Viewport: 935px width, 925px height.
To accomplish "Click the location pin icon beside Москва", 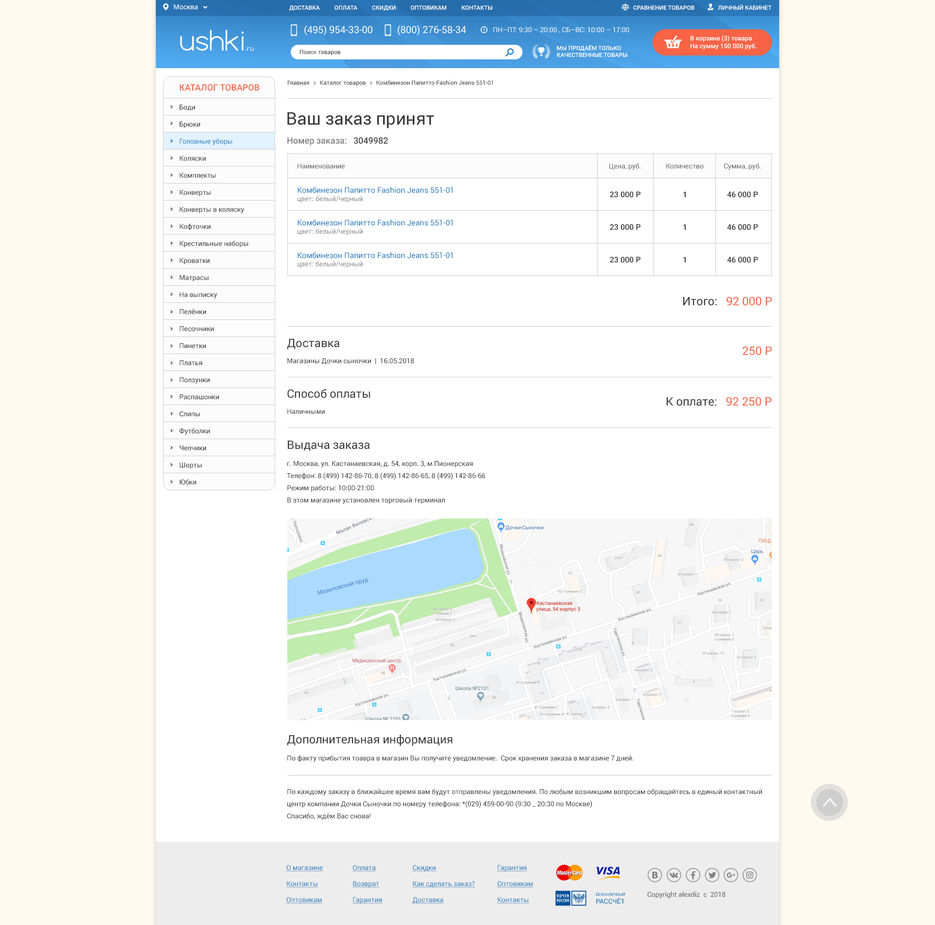I will pos(166,7).
